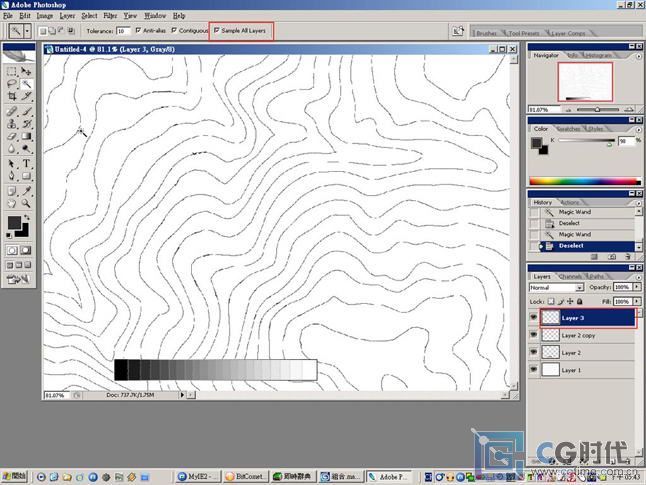The height and width of the screenshot is (485, 646).
Task: Select the Gradient tool
Action: [26, 136]
